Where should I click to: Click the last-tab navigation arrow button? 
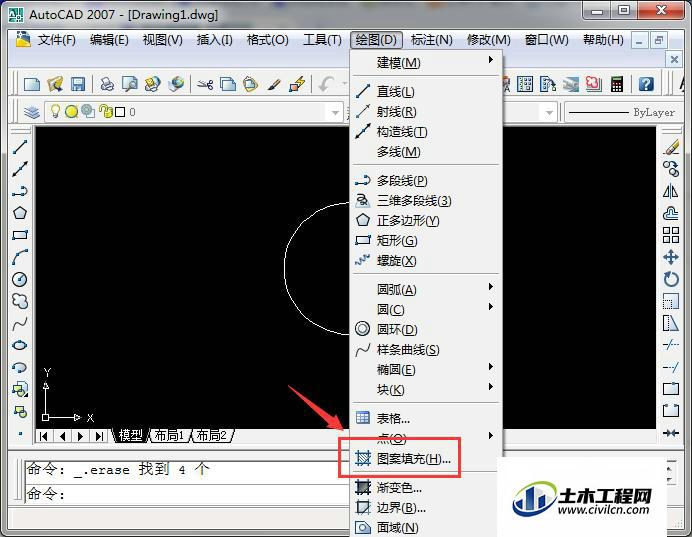click(99, 436)
